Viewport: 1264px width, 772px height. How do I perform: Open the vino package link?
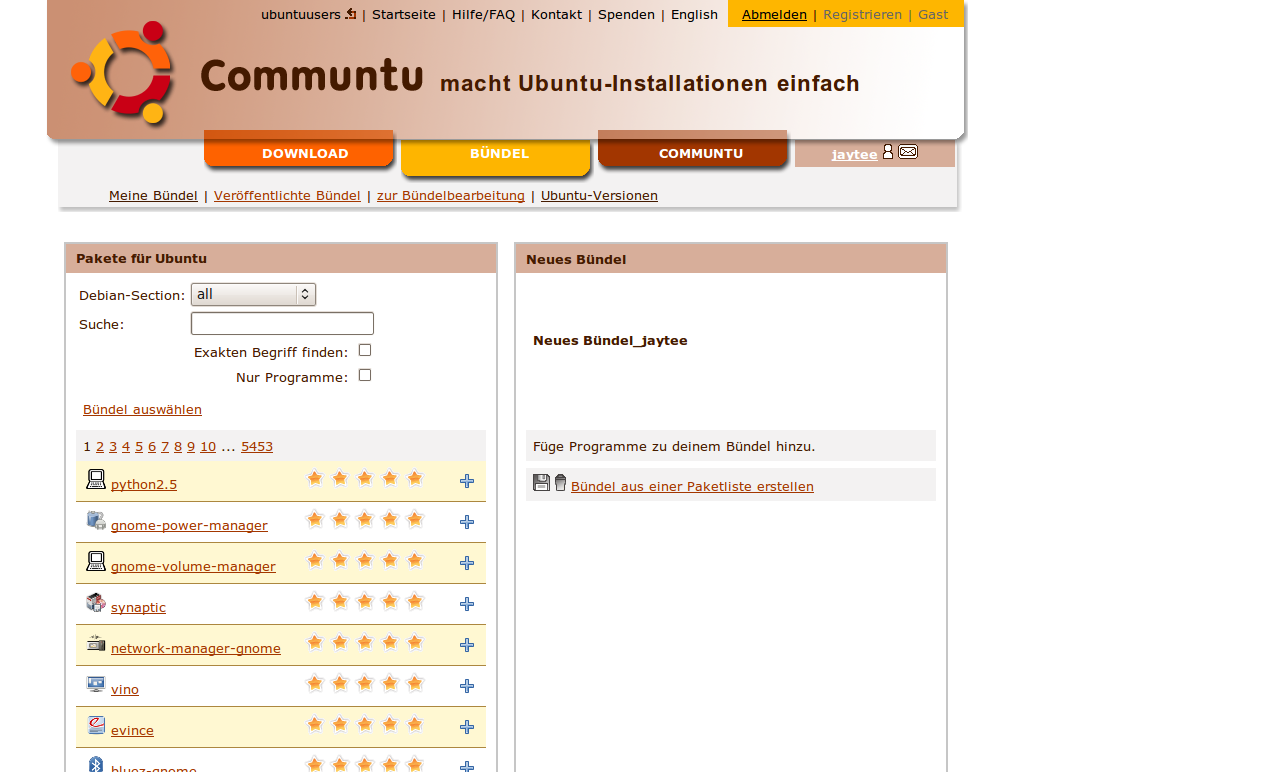coord(125,689)
